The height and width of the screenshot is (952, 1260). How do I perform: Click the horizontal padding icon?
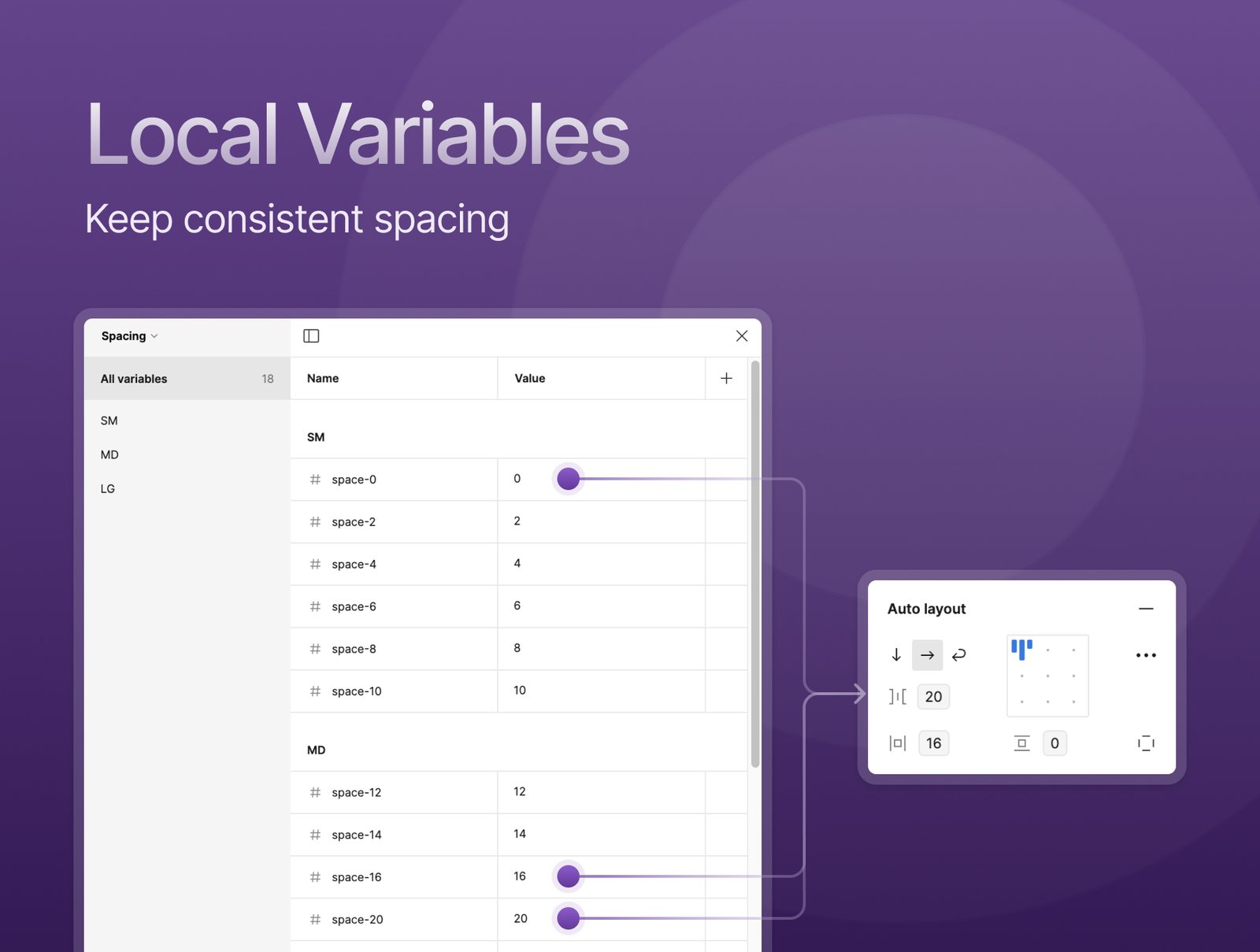pos(898,743)
